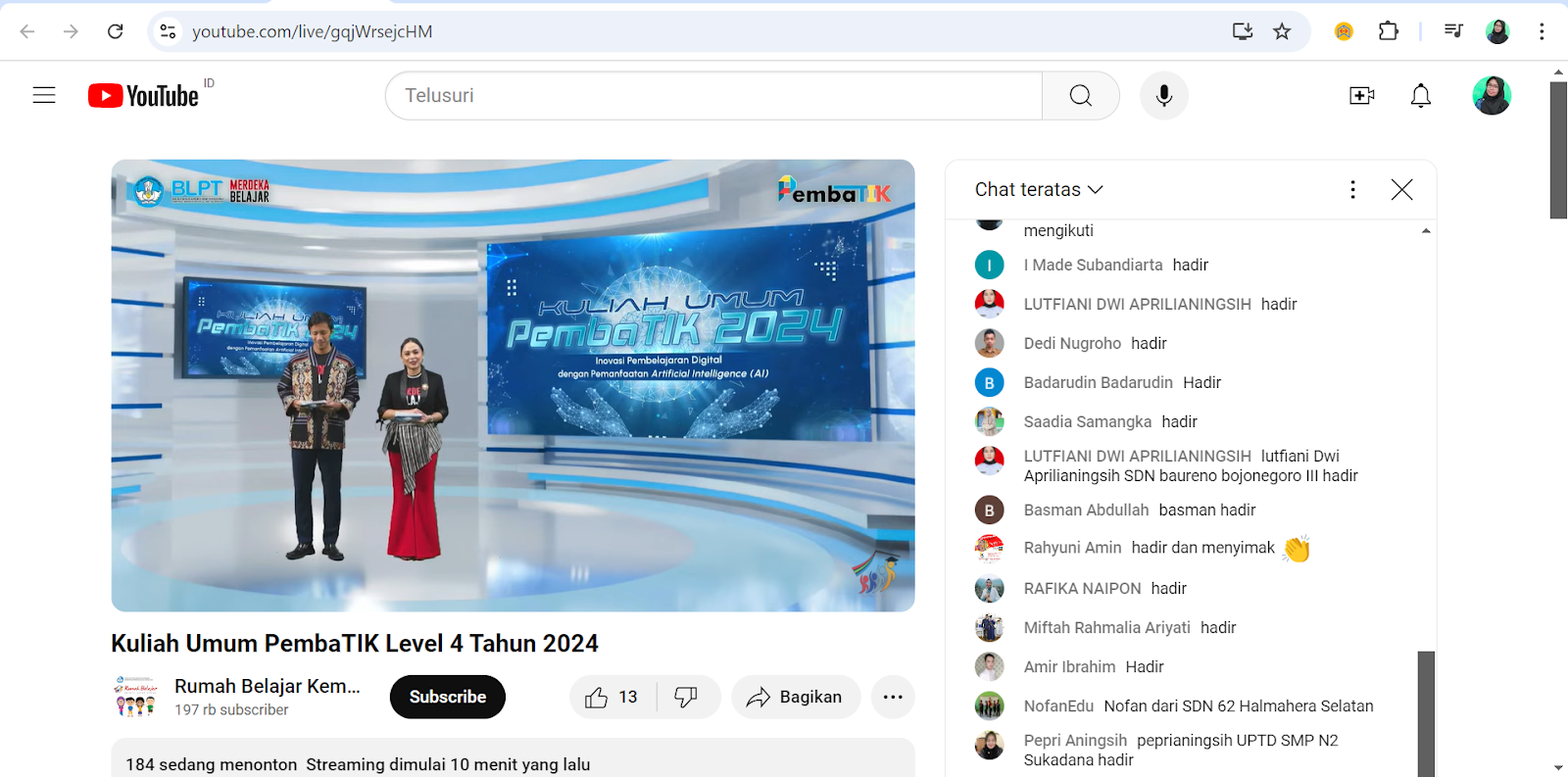Image resolution: width=1568 pixels, height=777 pixels.
Task: Open chat options three-dot menu
Action: click(x=1353, y=189)
